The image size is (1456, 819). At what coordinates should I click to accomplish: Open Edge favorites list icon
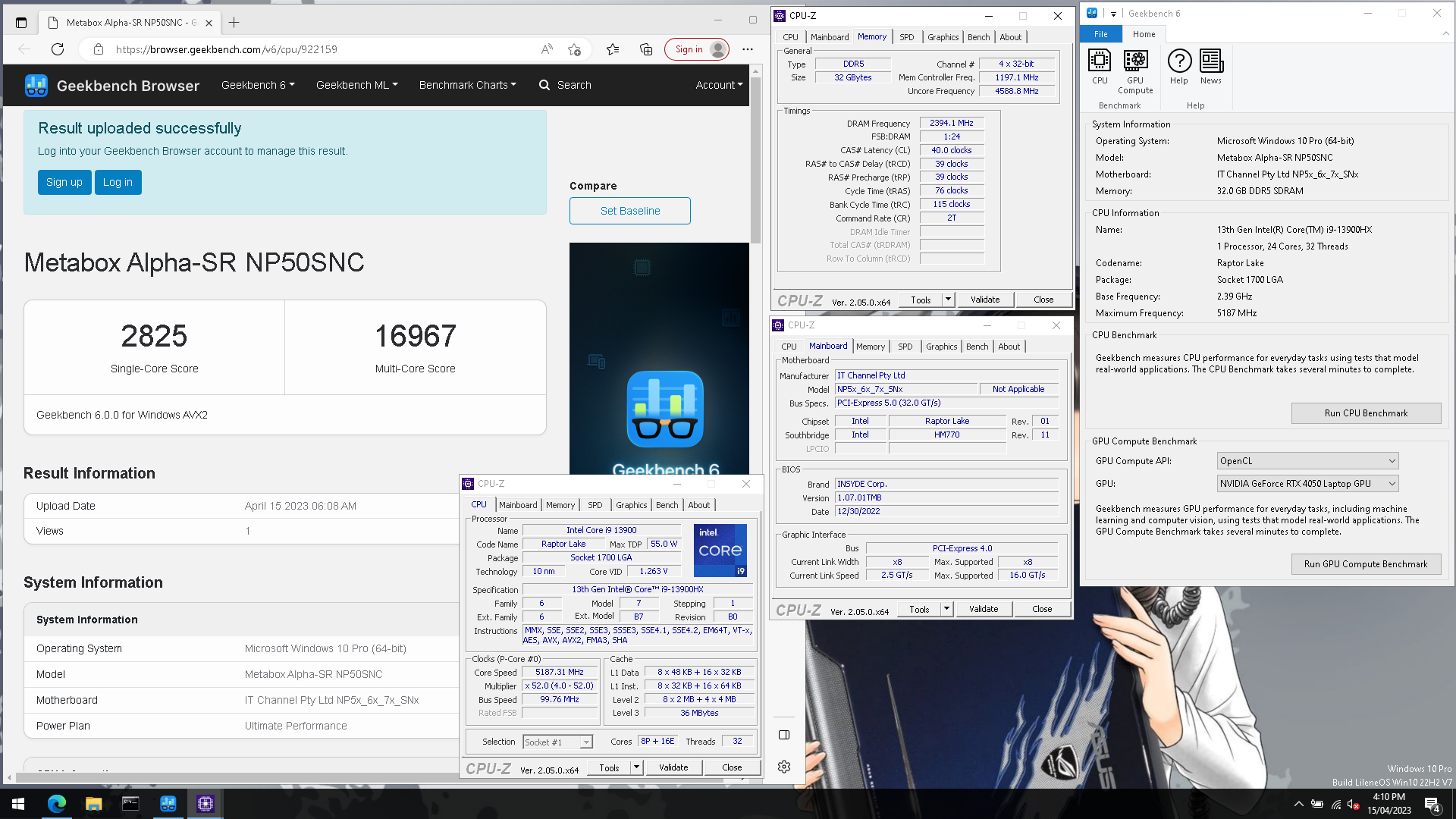pos(613,49)
